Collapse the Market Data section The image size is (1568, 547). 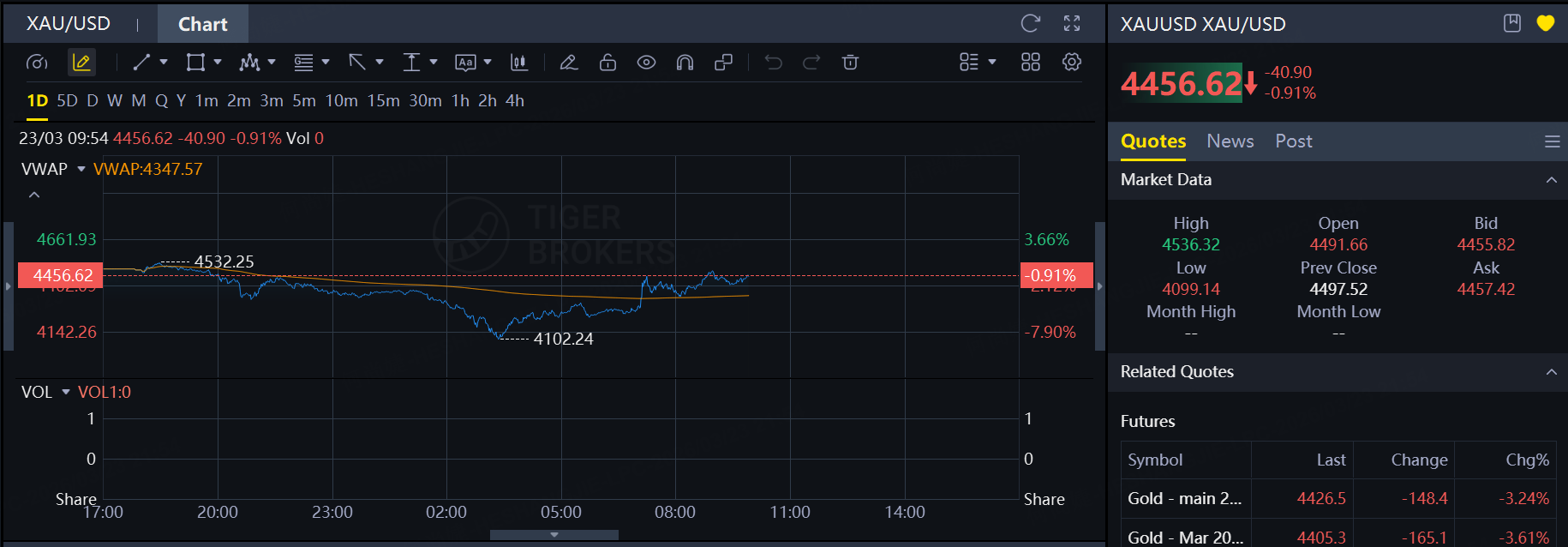tap(1551, 180)
